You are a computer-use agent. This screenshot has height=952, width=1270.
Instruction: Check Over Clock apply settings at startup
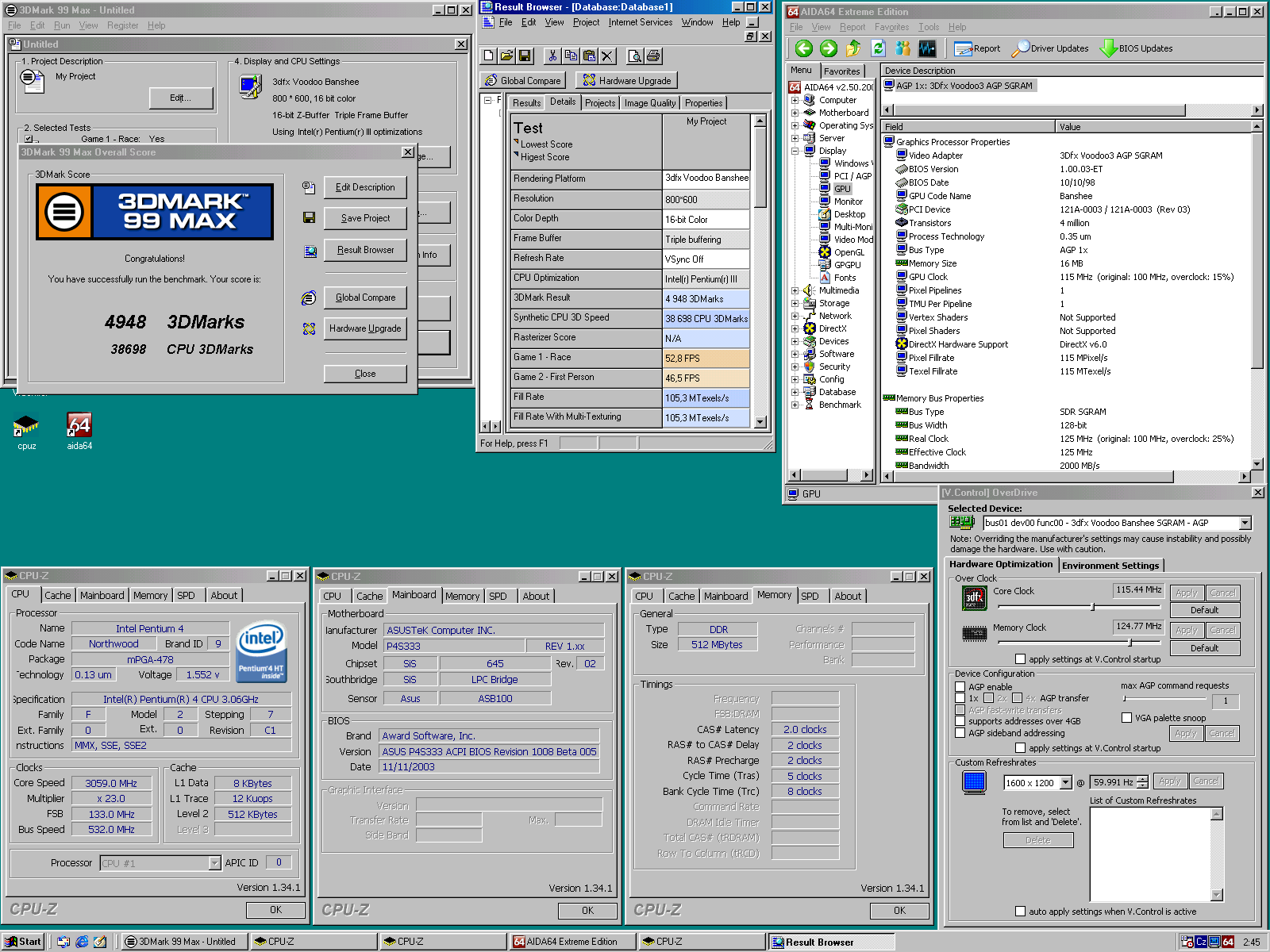tap(1021, 659)
